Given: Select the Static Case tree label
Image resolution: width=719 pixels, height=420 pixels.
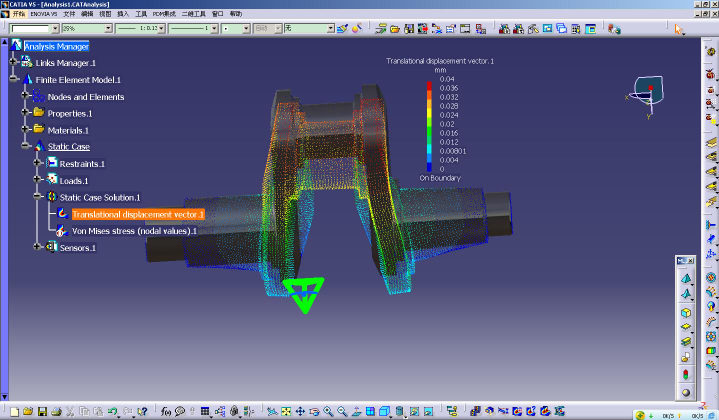Looking at the screenshot, I should point(69,147).
